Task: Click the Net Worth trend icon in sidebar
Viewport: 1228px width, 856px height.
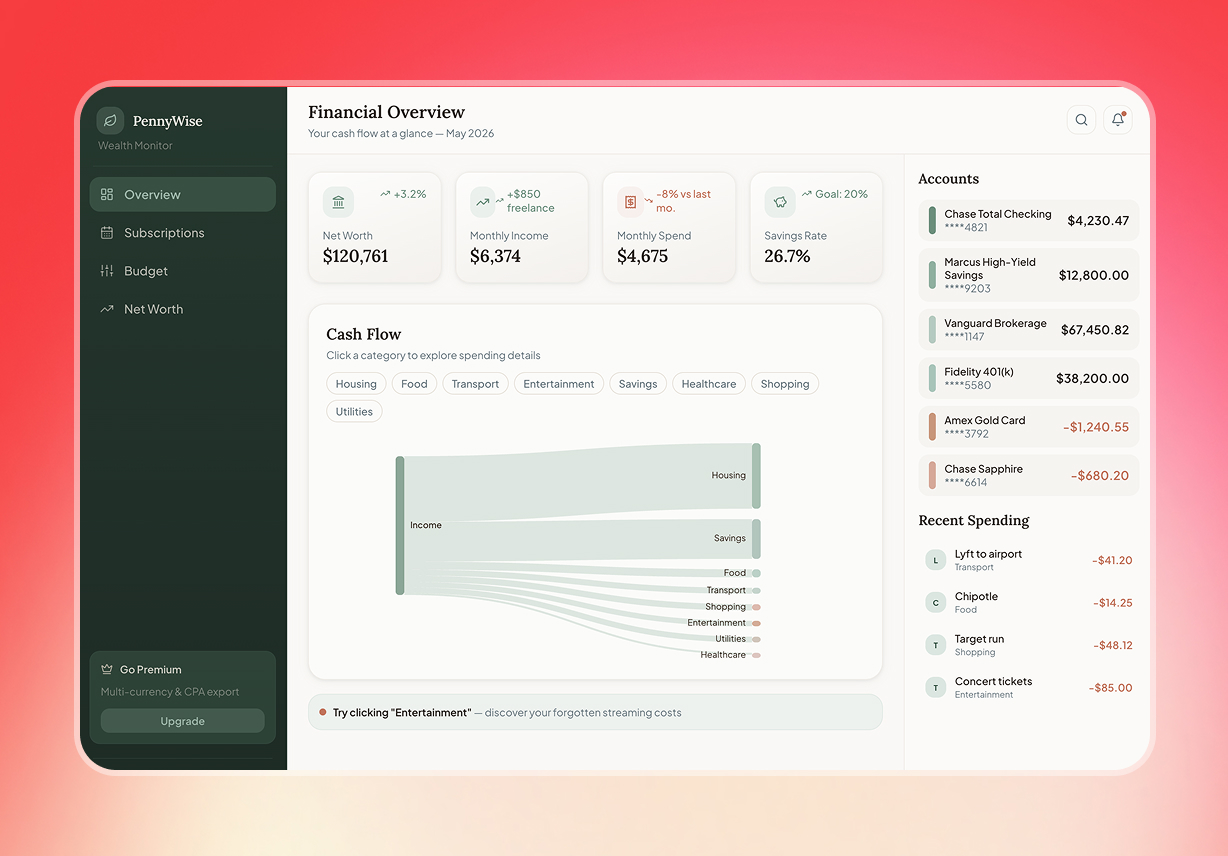Action: click(107, 309)
